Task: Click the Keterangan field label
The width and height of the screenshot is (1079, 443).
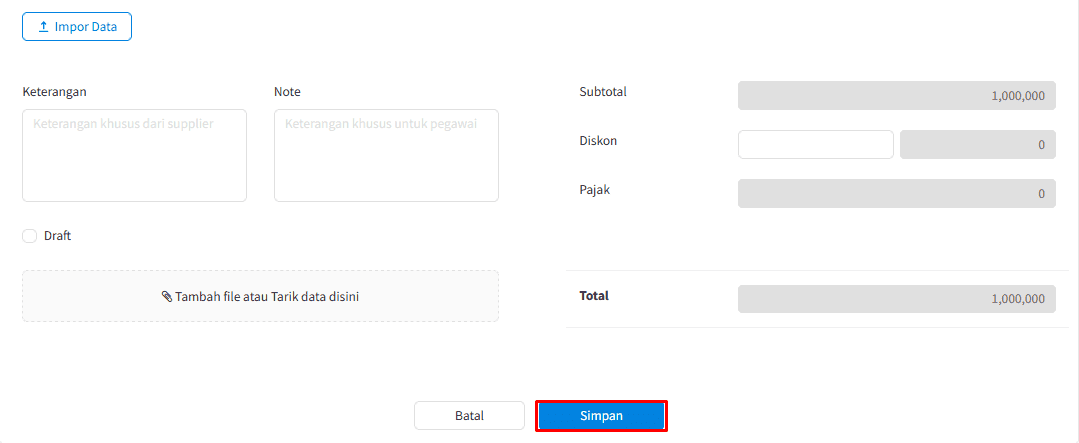Action: coord(54,92)
